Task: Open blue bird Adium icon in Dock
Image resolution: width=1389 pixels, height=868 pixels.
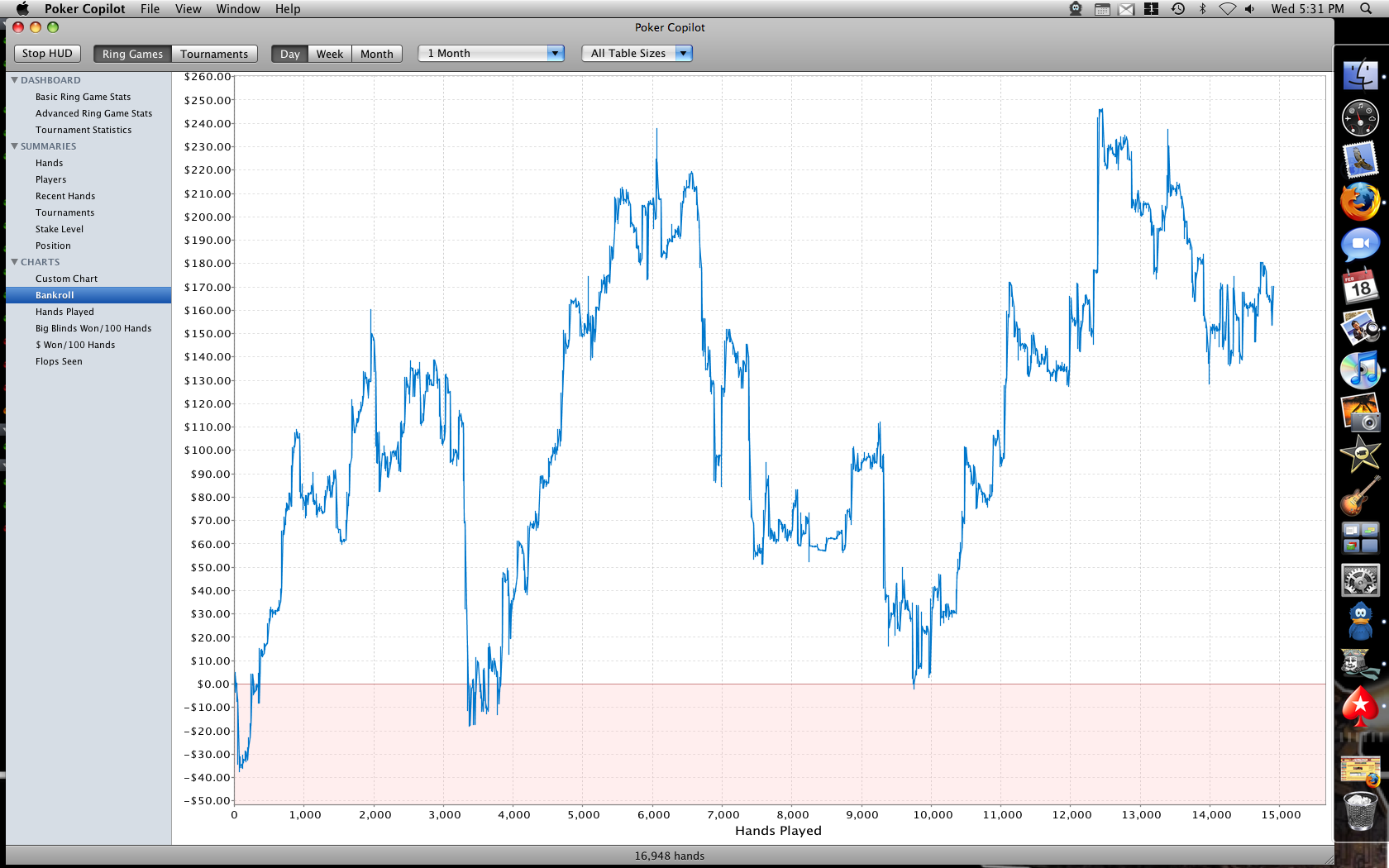Action: click(x=1360, y=622)
